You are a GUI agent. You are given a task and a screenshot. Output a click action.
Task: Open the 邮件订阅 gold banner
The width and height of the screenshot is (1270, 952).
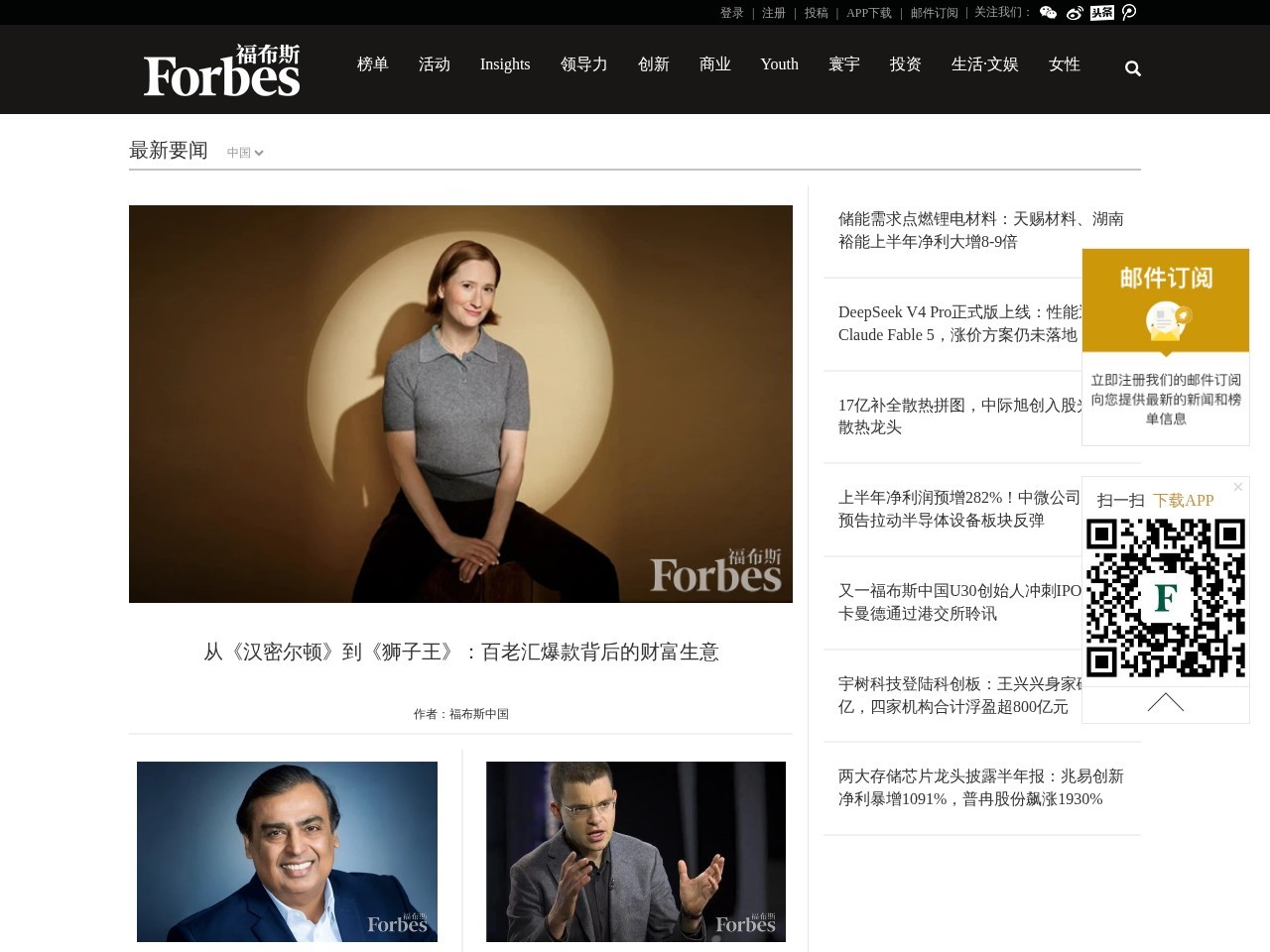[x=1166, y=300]
